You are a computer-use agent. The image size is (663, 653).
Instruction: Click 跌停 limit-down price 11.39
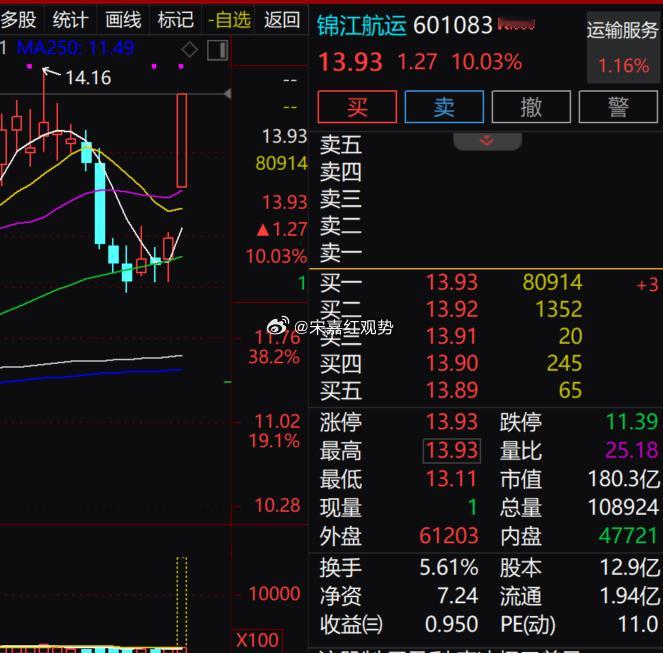tap(632, 422)
